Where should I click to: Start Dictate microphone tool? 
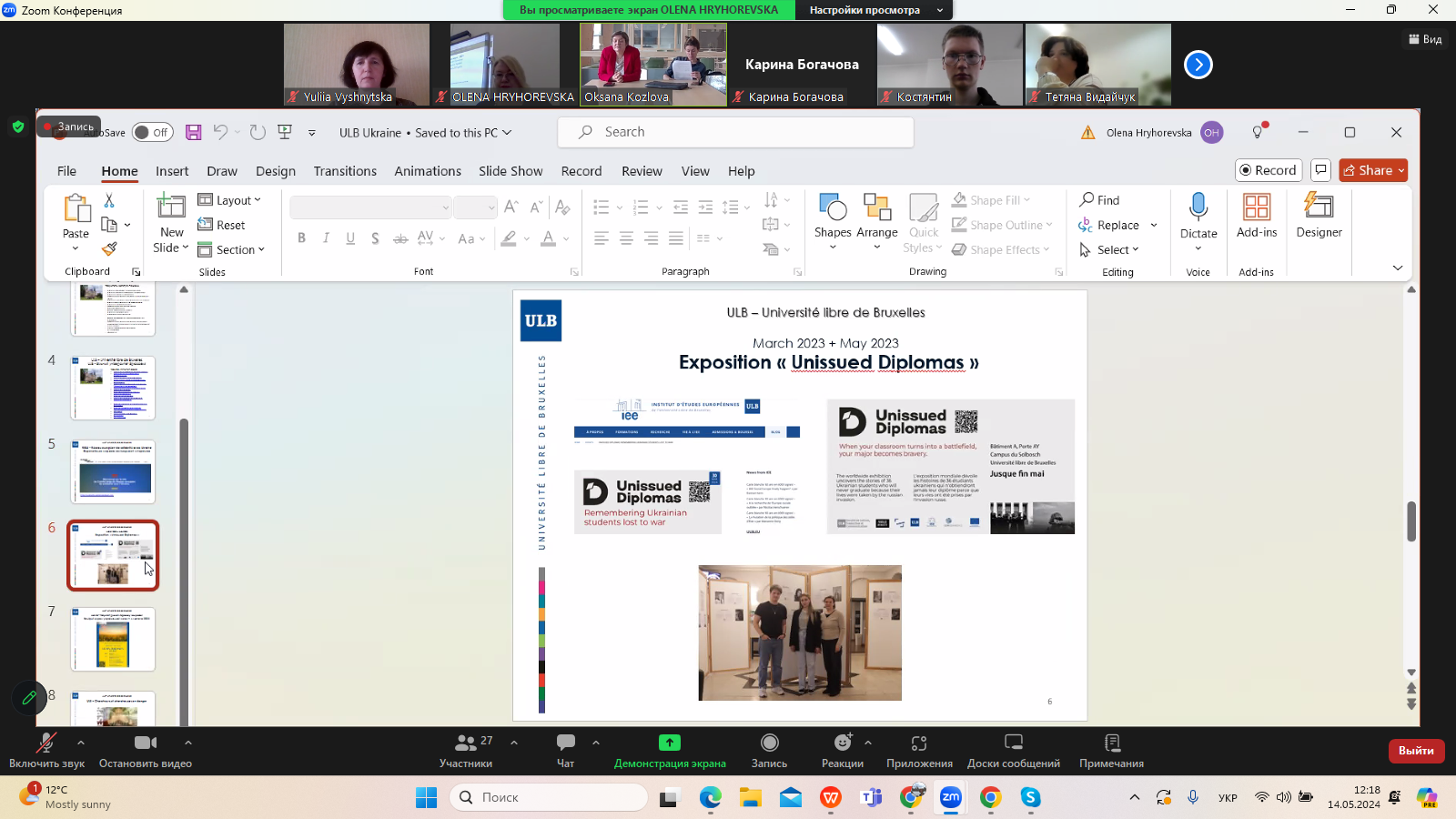click(x=1198, y=208)
